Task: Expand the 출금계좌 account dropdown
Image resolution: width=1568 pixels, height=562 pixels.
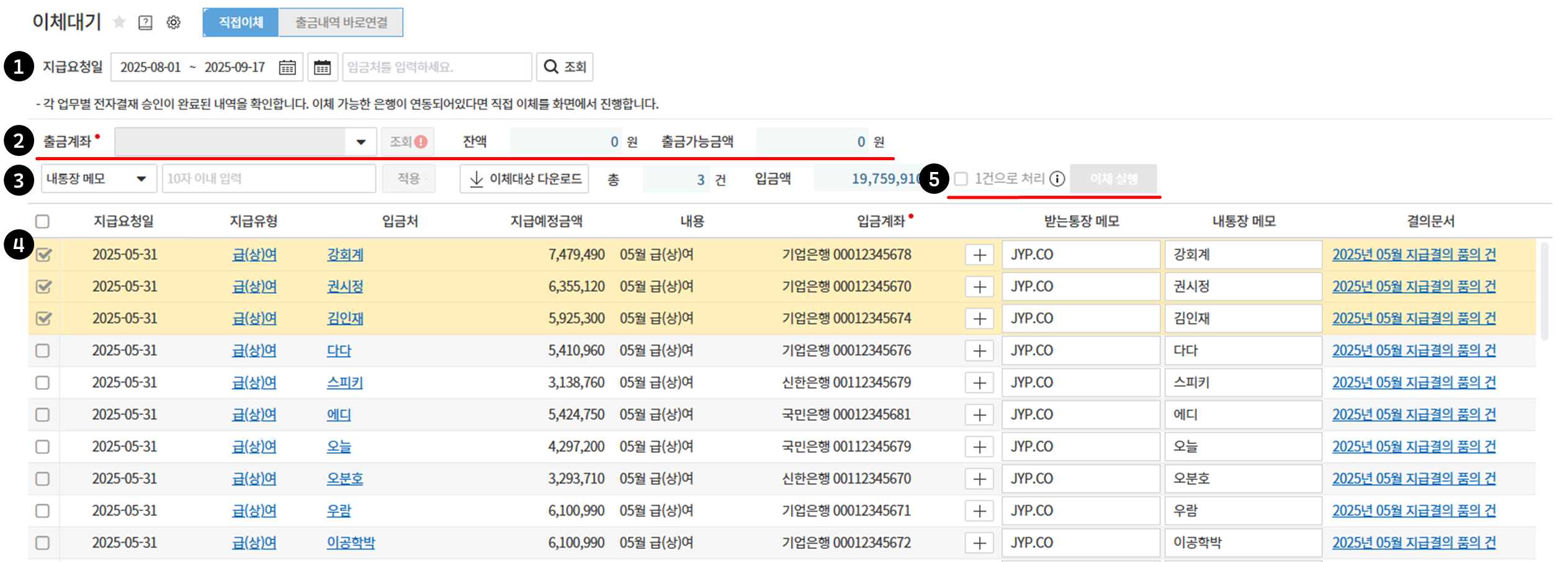Action: pyautogui.click(x=361, y=142)
